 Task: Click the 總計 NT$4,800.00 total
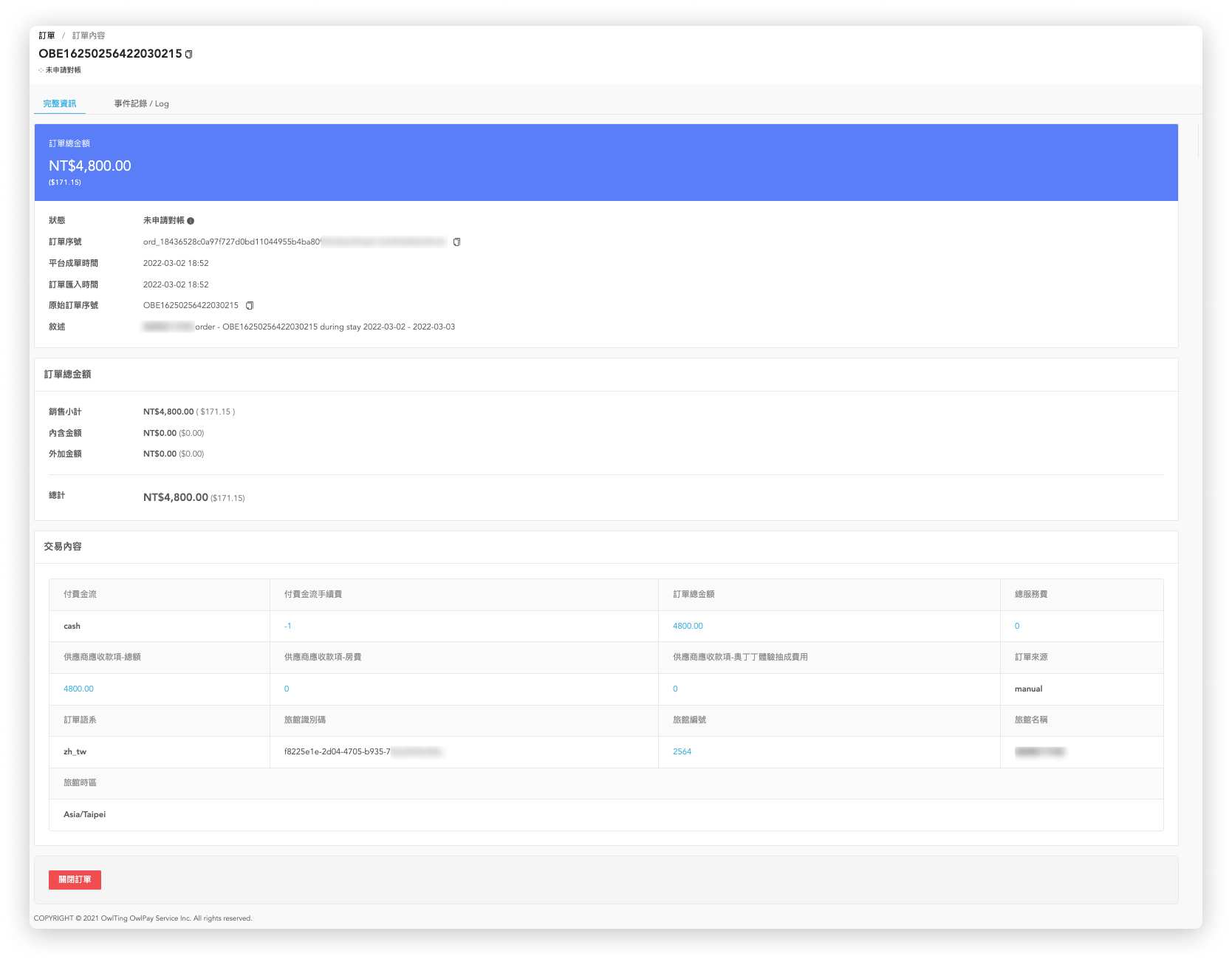coord(176,497)
